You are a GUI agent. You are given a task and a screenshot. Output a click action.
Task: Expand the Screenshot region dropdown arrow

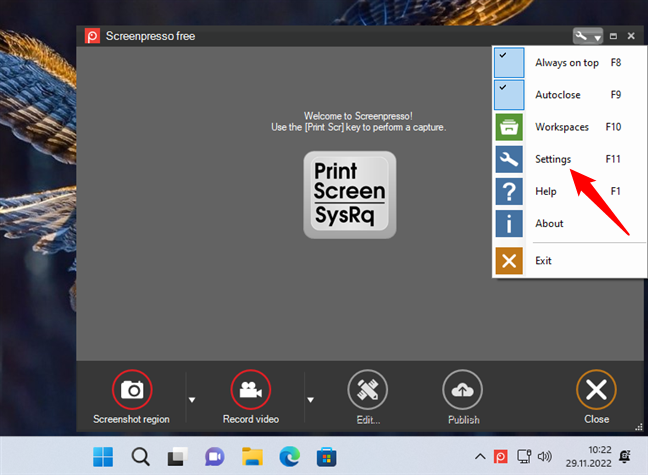[192, 400]
